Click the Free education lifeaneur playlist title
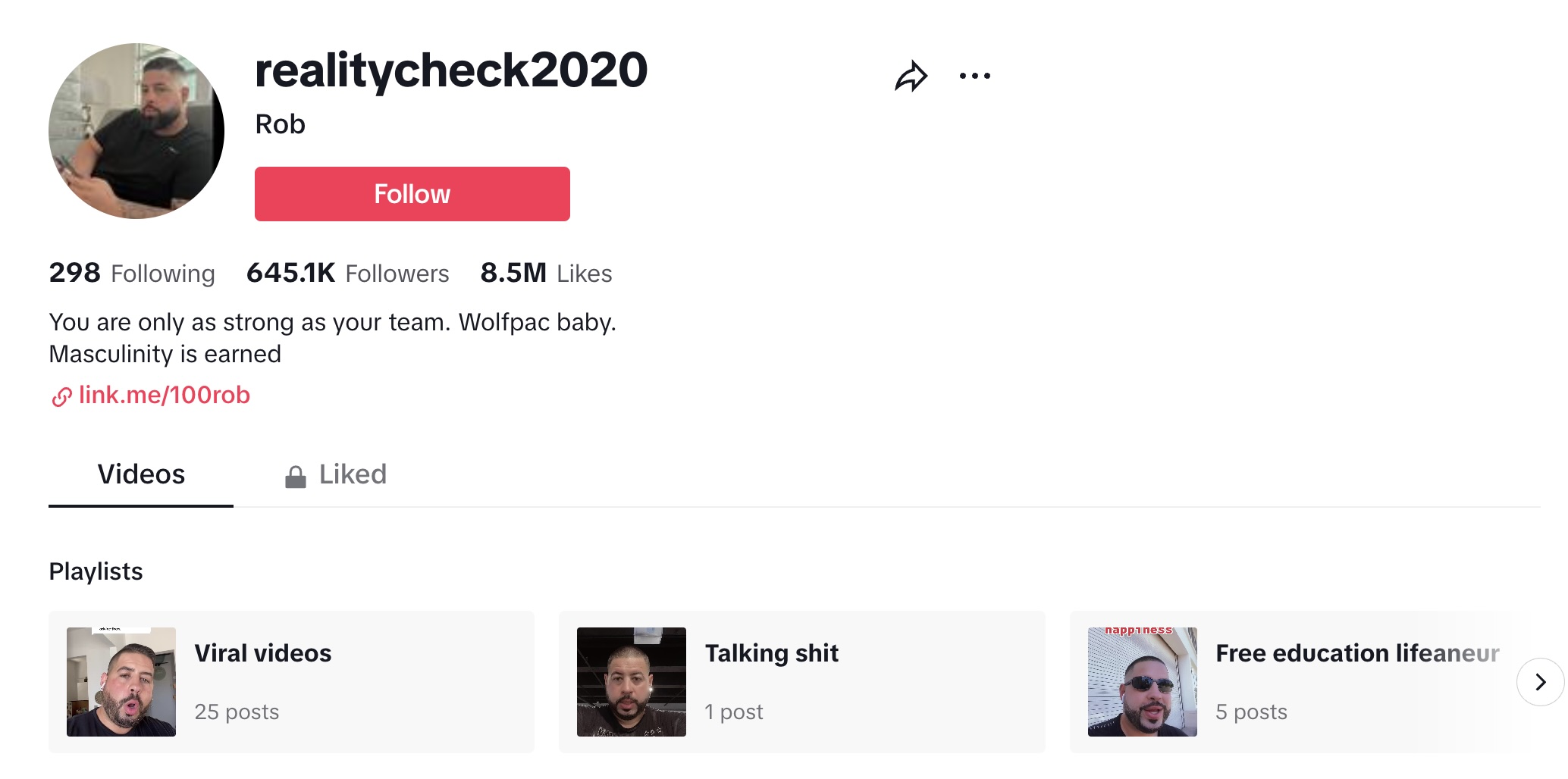The image size is (1568, 779). tap(1356, 653)
